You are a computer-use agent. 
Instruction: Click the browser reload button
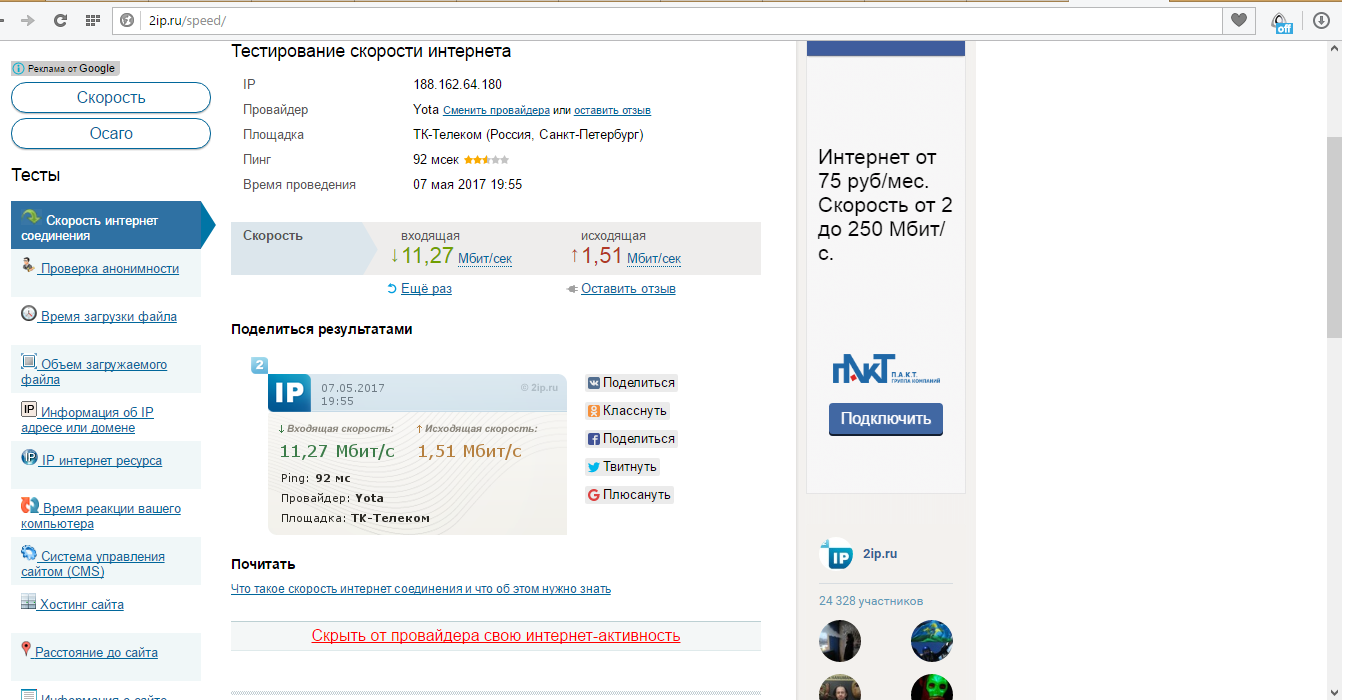tap(60, 20)
